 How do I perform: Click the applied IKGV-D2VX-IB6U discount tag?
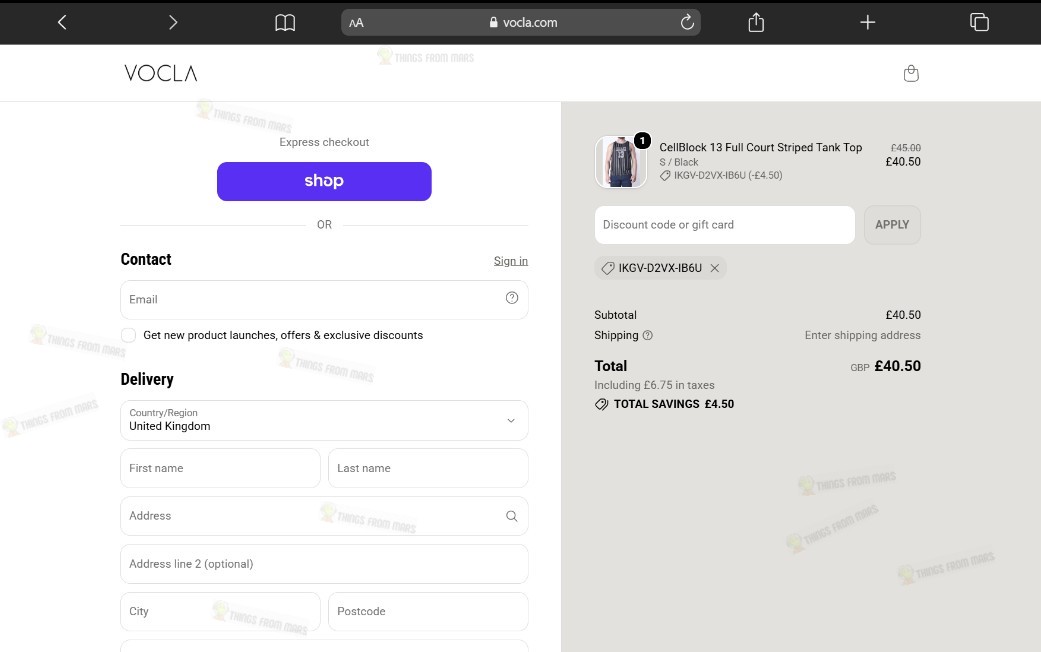[660, 268]
